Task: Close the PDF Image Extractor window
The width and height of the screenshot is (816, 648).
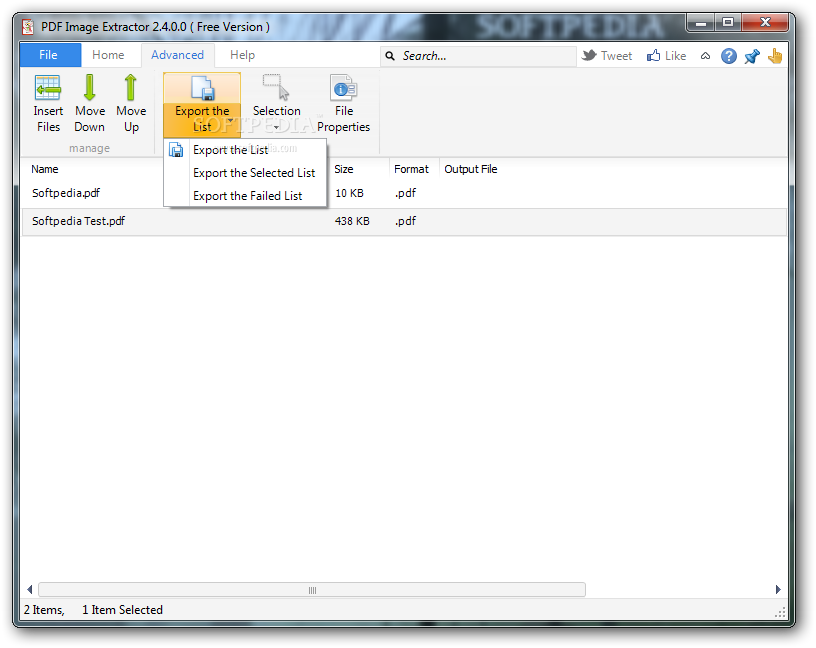Action: (x=765, y=23)
